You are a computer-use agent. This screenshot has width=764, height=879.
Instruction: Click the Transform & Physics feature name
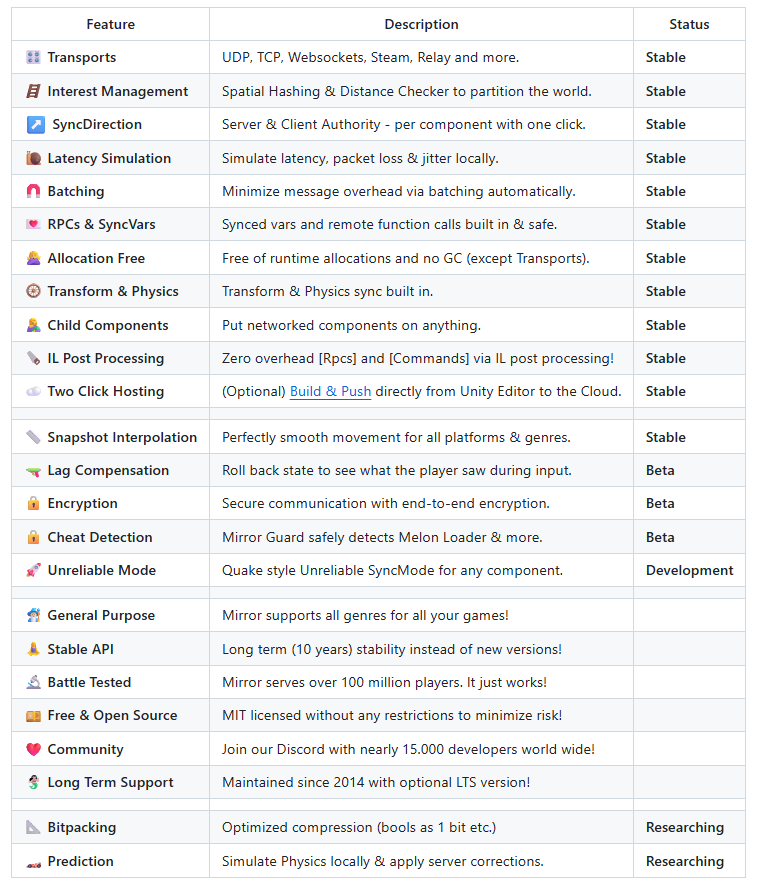coord(113,291)
